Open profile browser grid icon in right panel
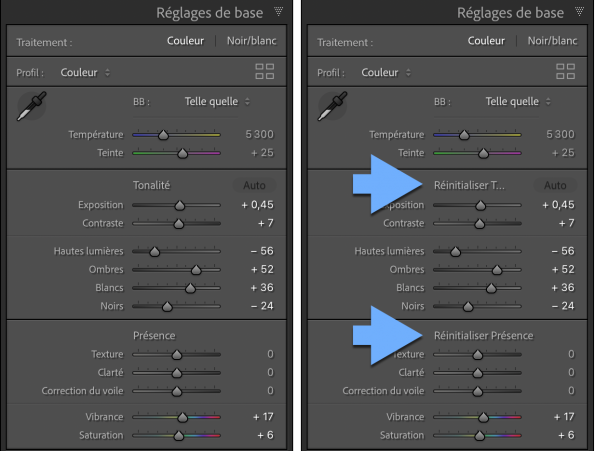The height and width of the screenshot is (451, 595). pyautogui.click(x=565, y=71)
